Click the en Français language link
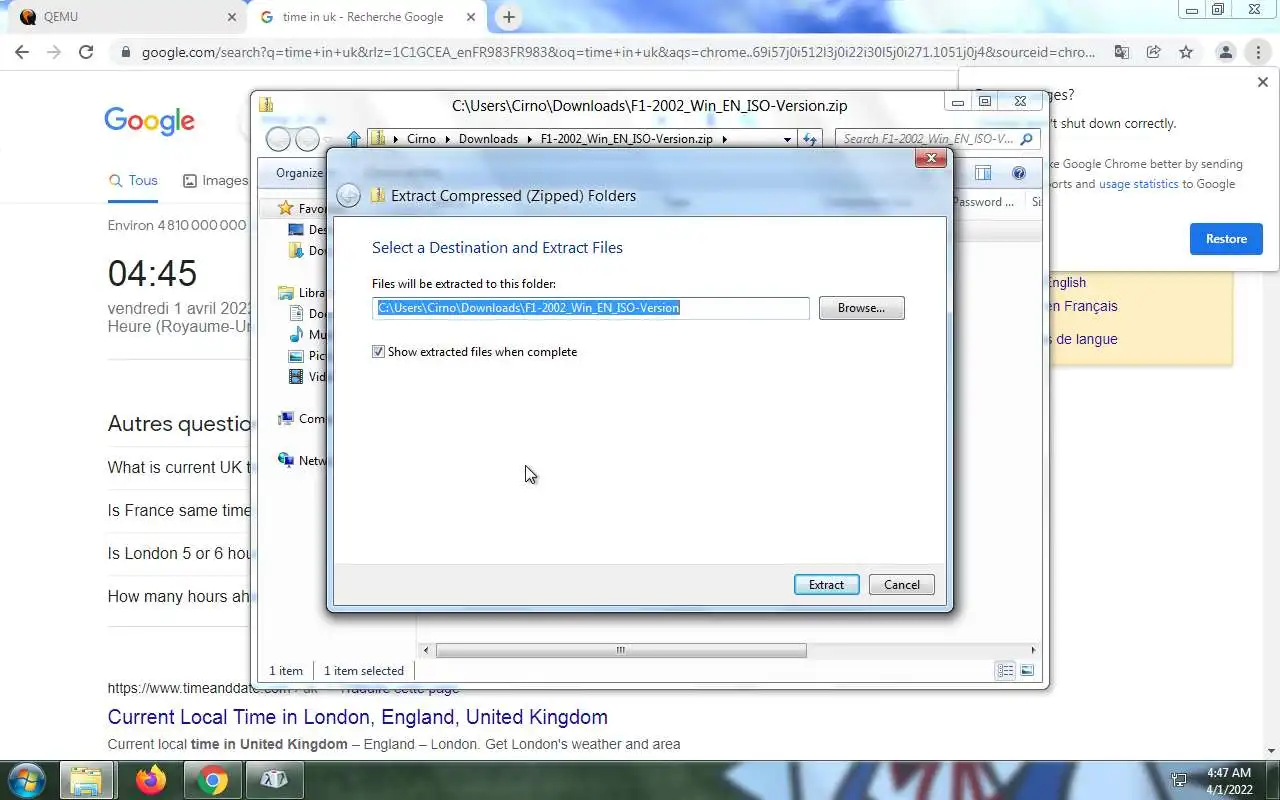This screenshot has height=800, width=1280. pyautogui.click(x=1083, y=306)
